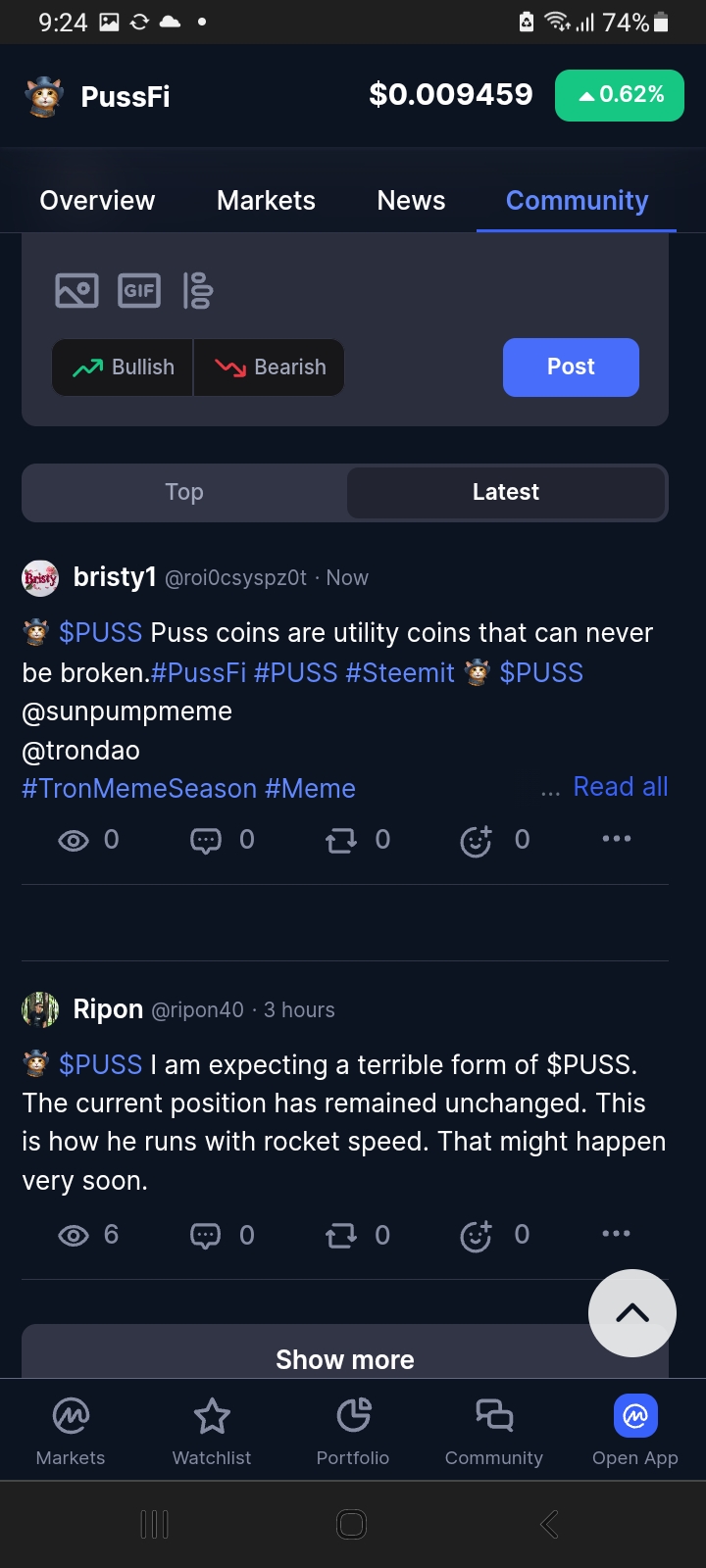Expand bristy1's post with Read all
Viewport: 706px width, 1568px height.
coord(620,787)
